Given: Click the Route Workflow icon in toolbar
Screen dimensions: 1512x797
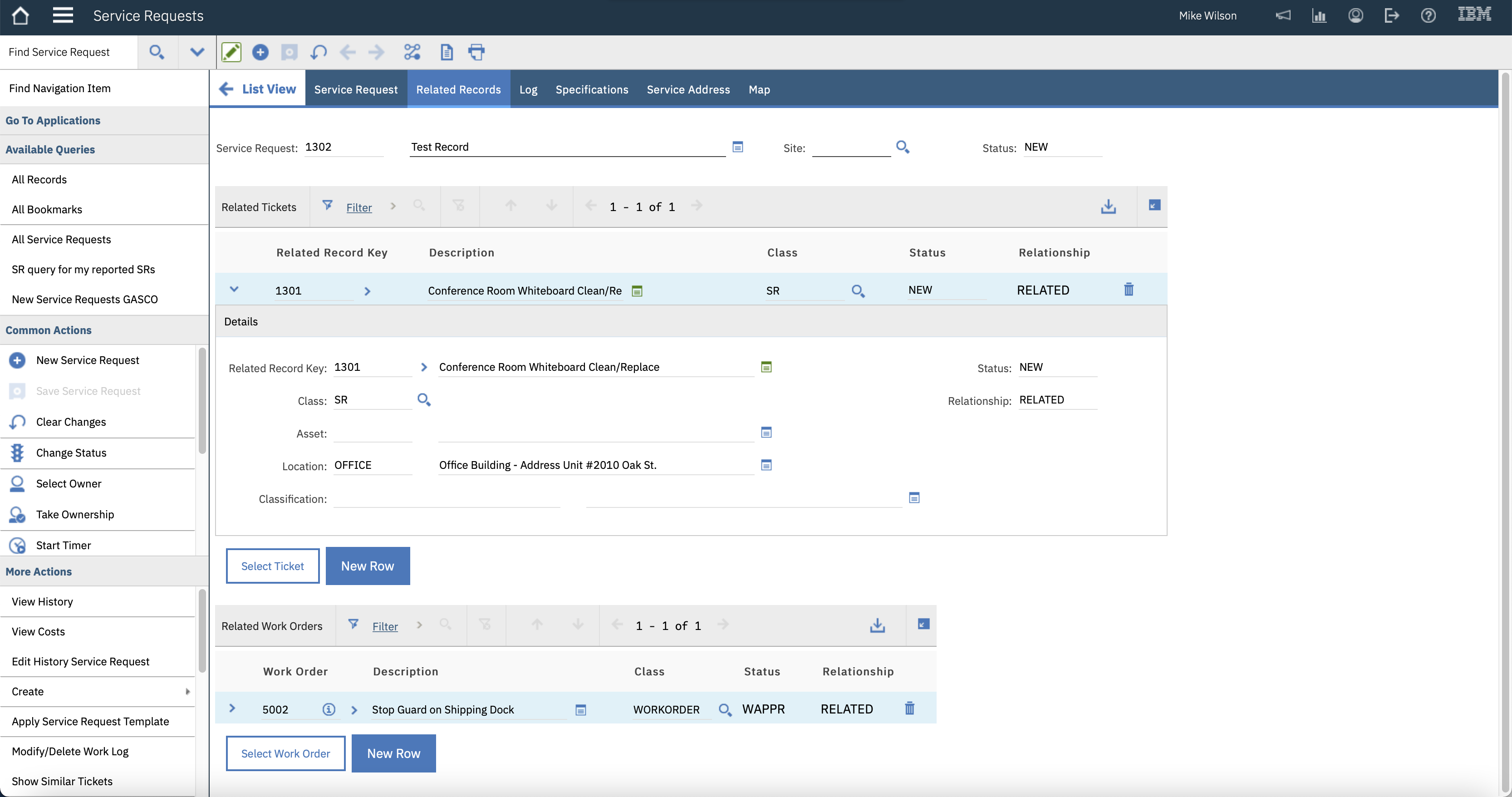Looking at the screenshot, I should coord(412,52).
